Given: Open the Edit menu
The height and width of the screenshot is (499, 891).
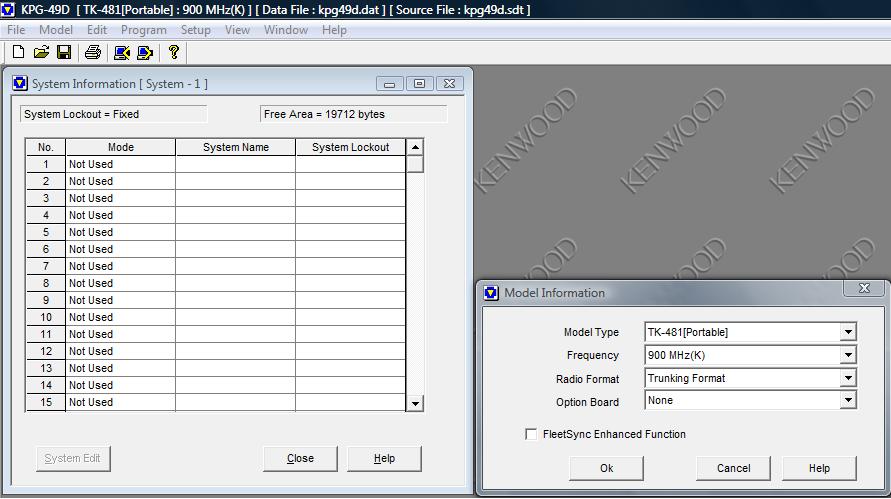Looking at the screenshot, I should (x=97, y=30).
